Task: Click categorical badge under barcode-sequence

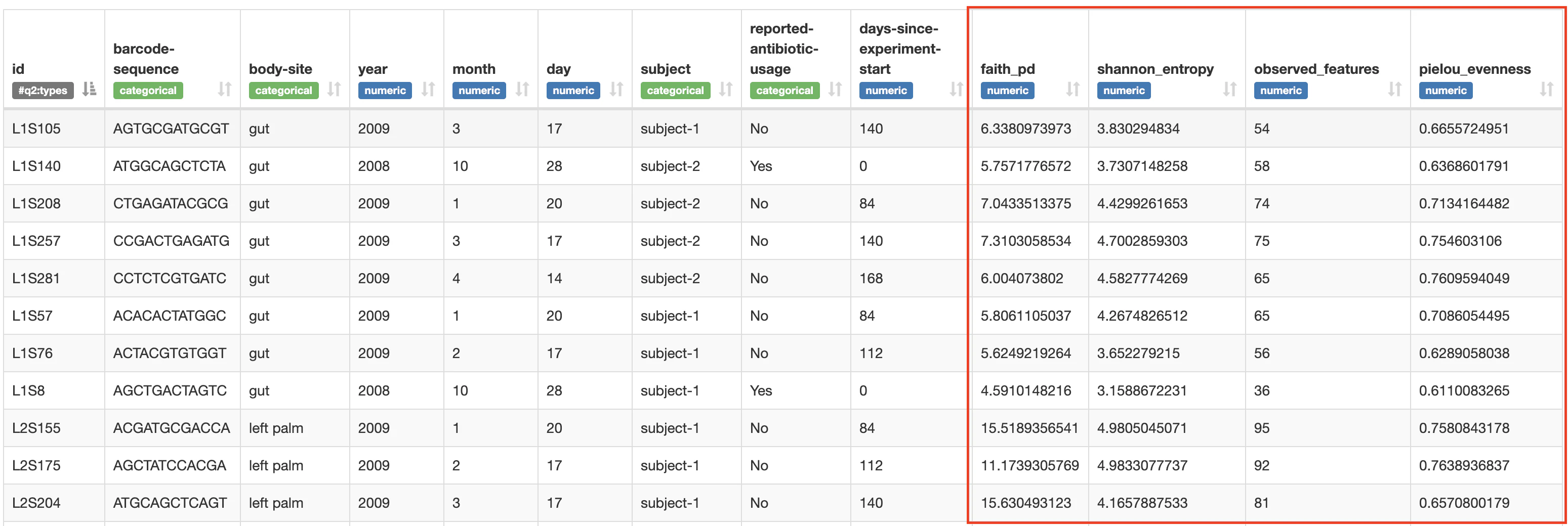Action: [148, 91]
